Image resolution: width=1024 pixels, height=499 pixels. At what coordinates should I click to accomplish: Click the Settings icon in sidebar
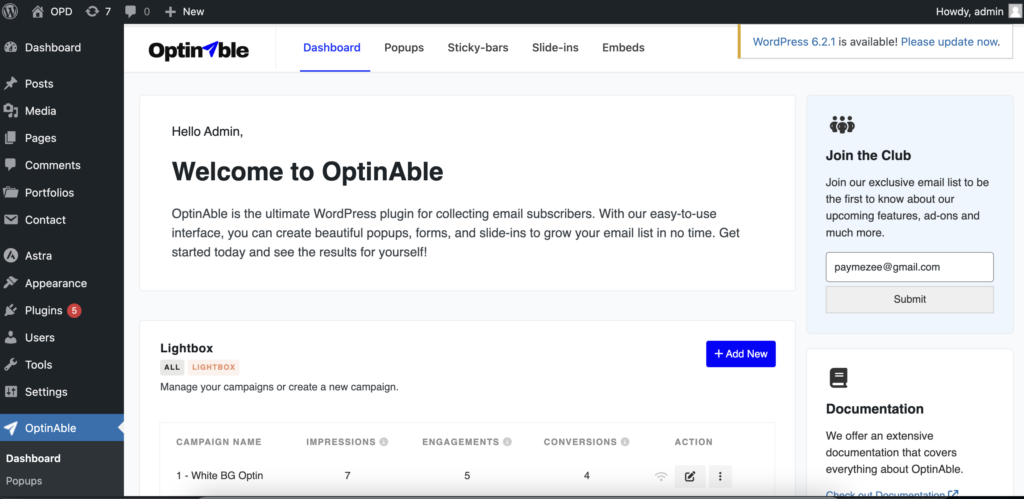pyautogui.click(x=10, y=392)
